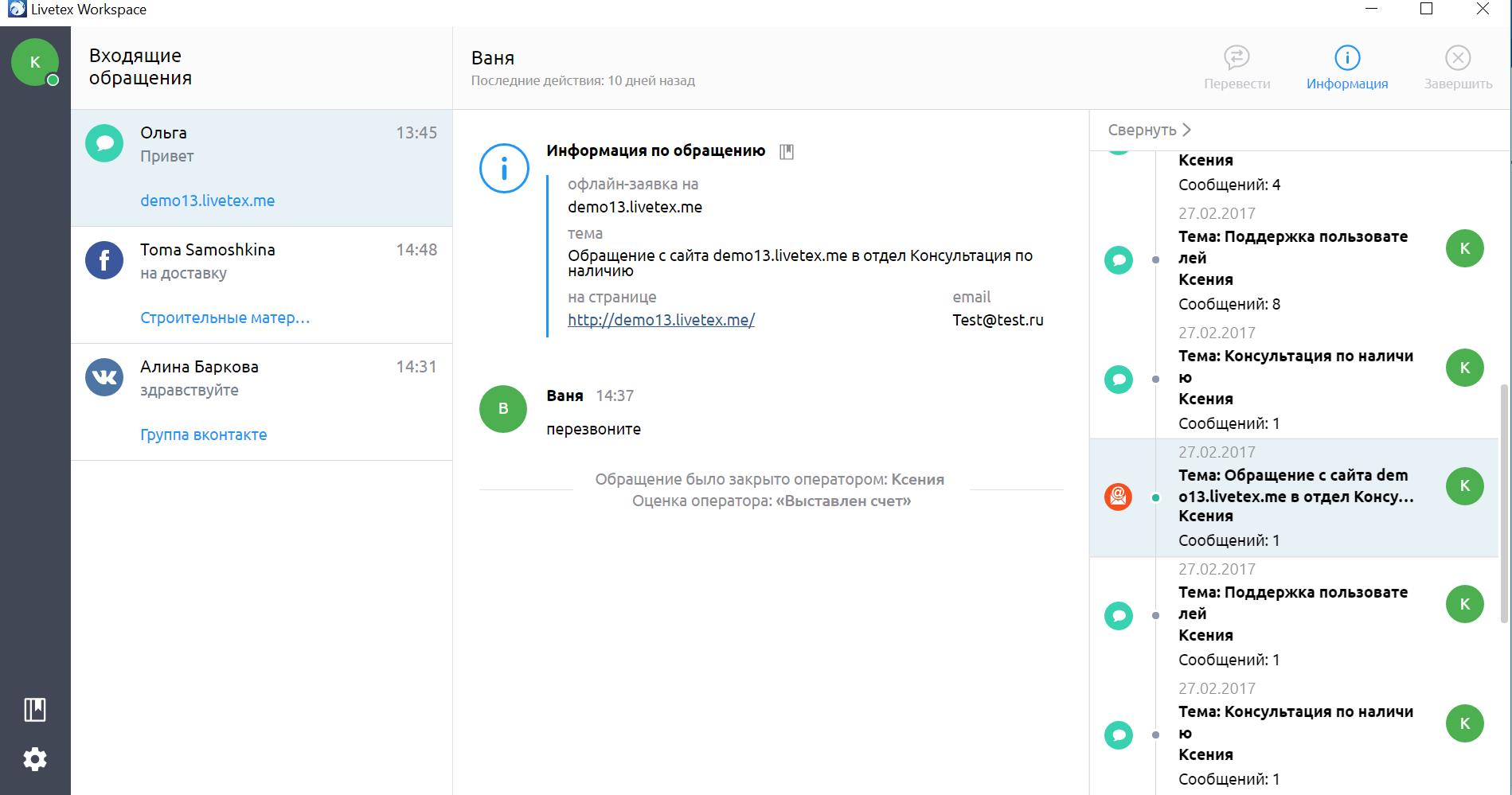Click K avatar in Сообщений: 8 history row
Image resolution: width=1512 pixels, height=795 pixels.
point(1465,249)
